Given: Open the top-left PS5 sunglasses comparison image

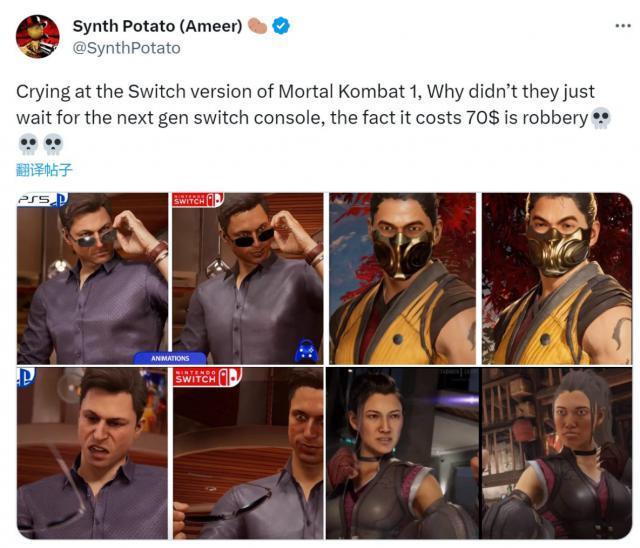Looking at the screenshot, I should pyautogui.click(x=92, y=279).
